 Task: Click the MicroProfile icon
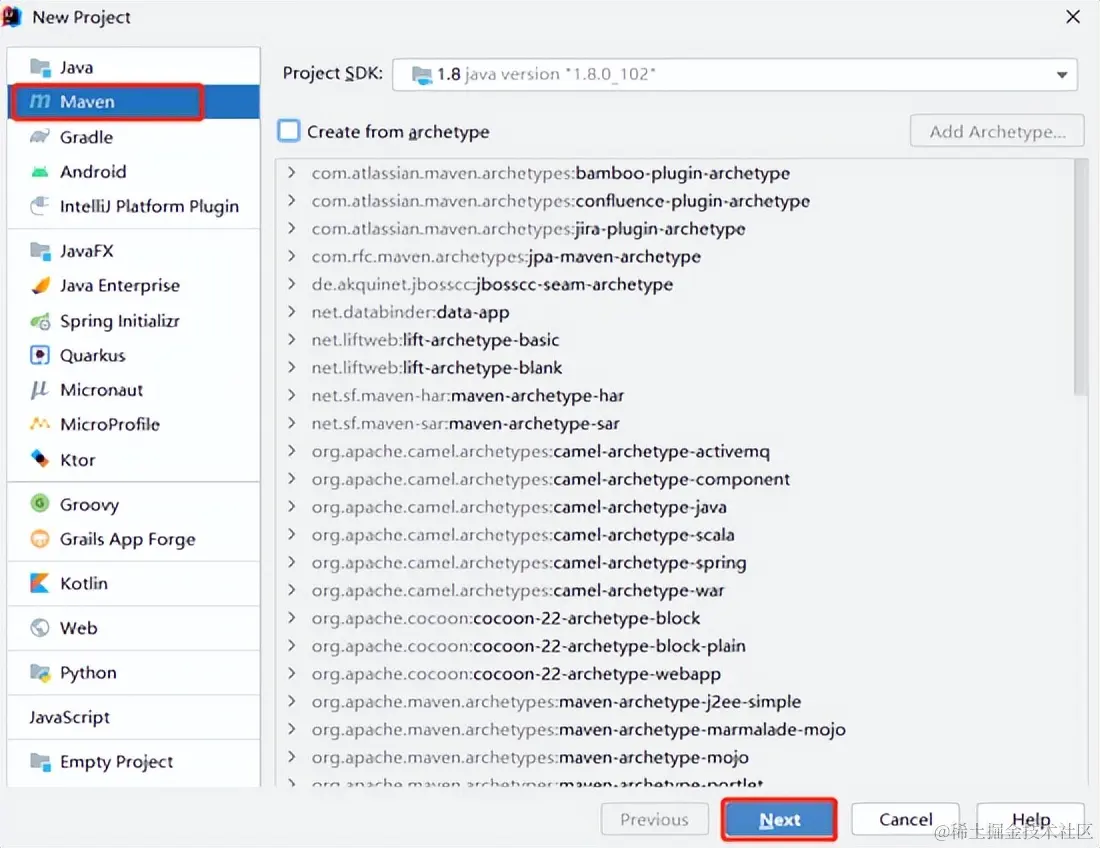40,424
